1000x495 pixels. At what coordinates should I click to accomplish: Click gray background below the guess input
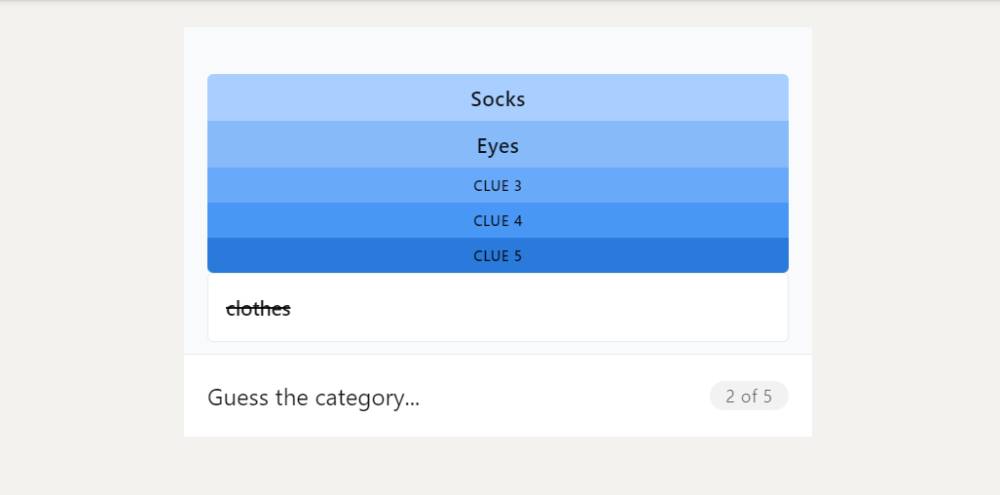point(497,466)
